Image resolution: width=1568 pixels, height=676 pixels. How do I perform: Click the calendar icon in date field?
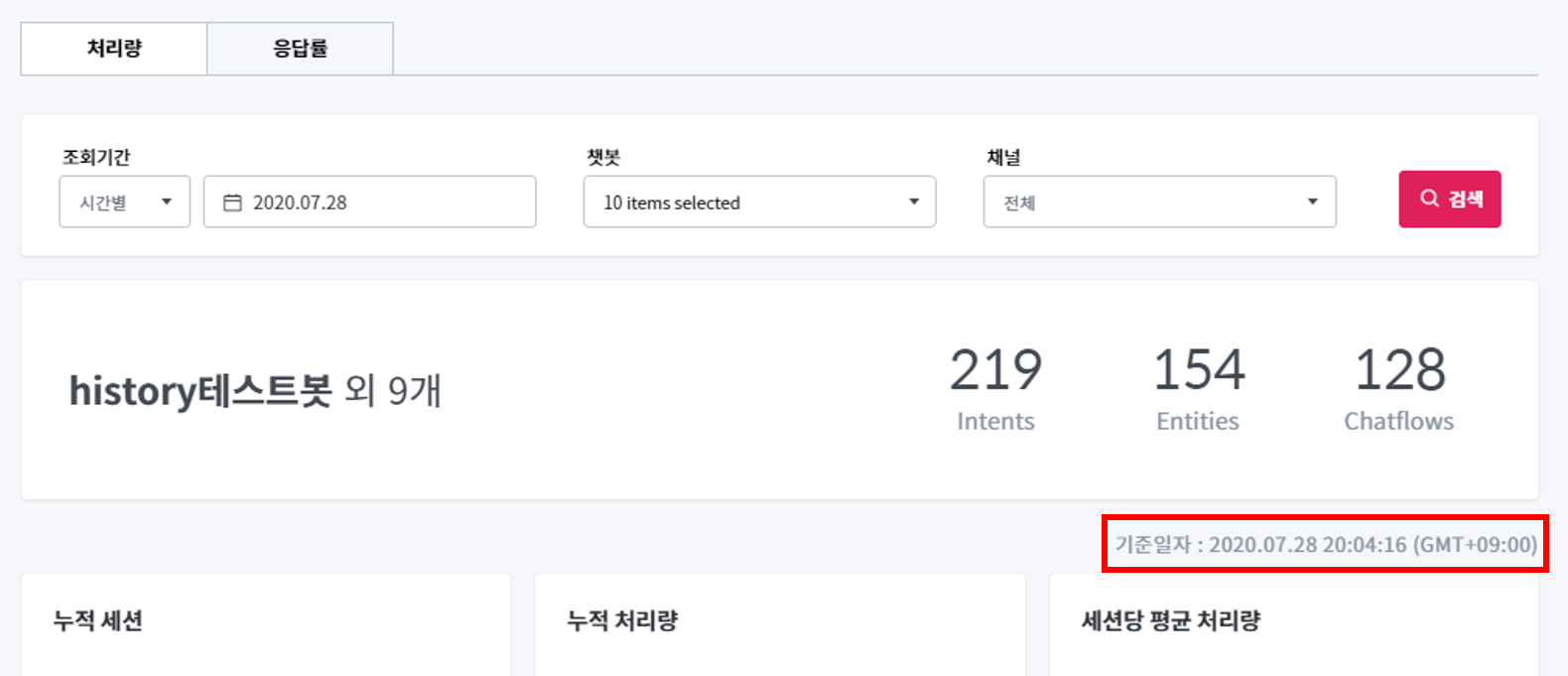click(232, 203)
